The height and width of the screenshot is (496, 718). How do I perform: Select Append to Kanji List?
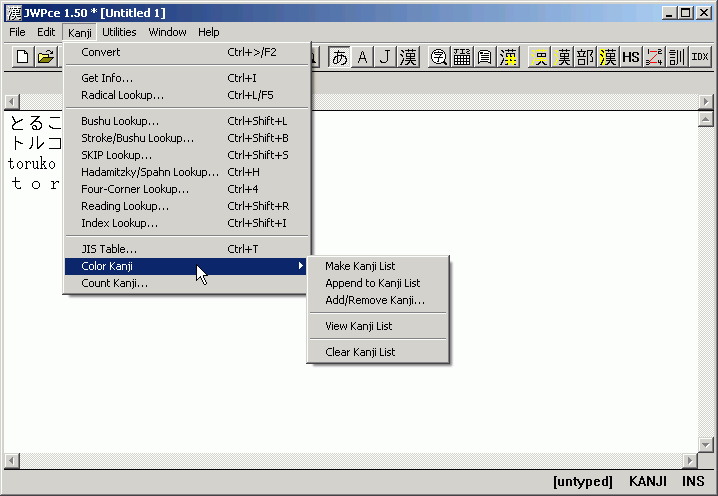coord(378,283)
